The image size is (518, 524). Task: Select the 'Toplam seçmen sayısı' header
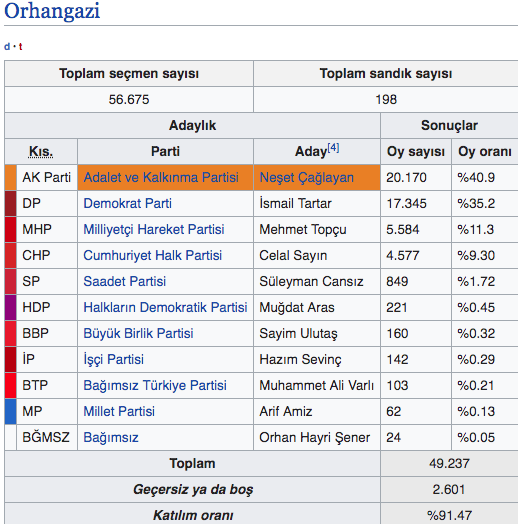tap(129, 74)
